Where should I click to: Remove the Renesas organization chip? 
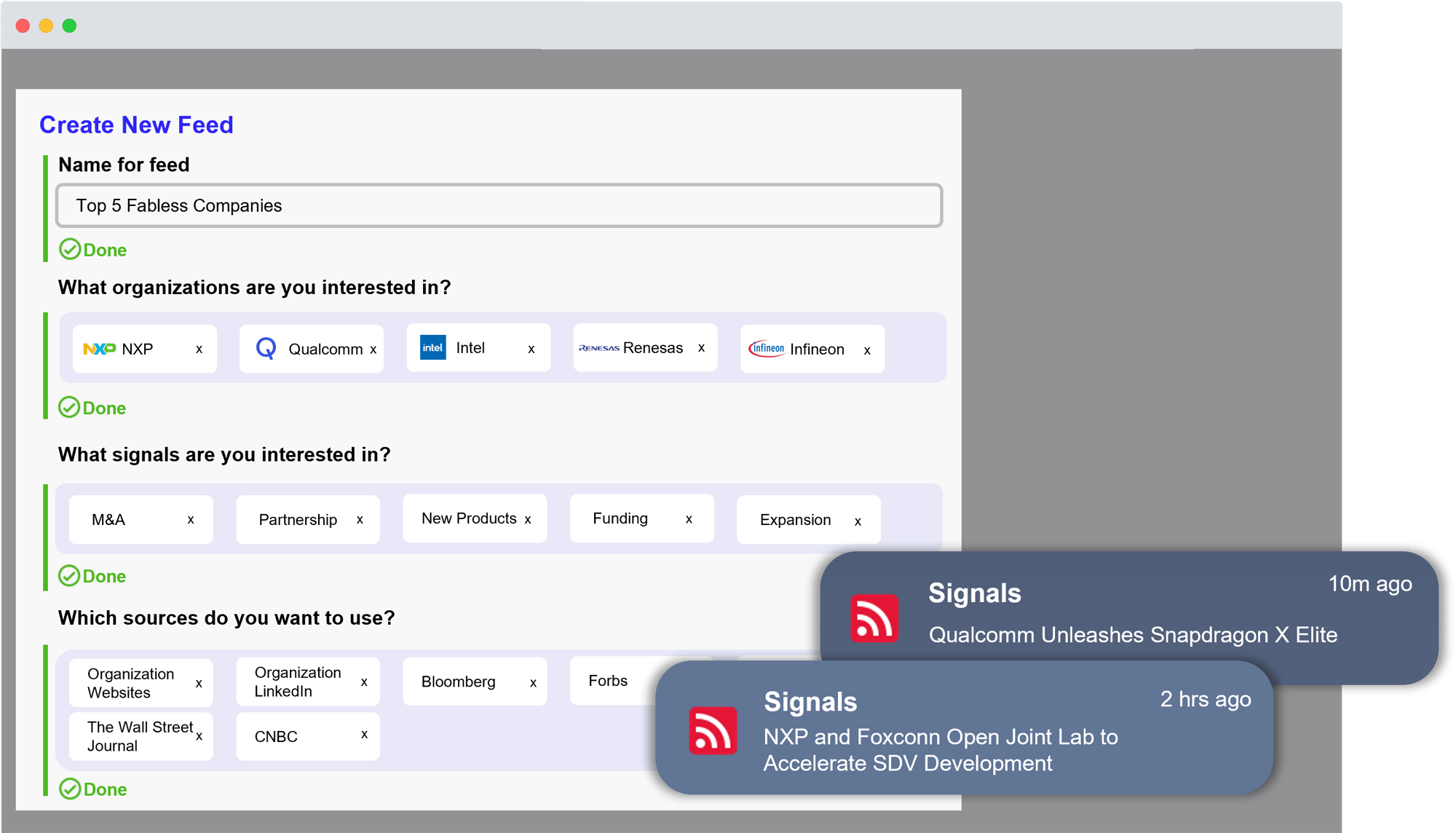coord(701,348)
